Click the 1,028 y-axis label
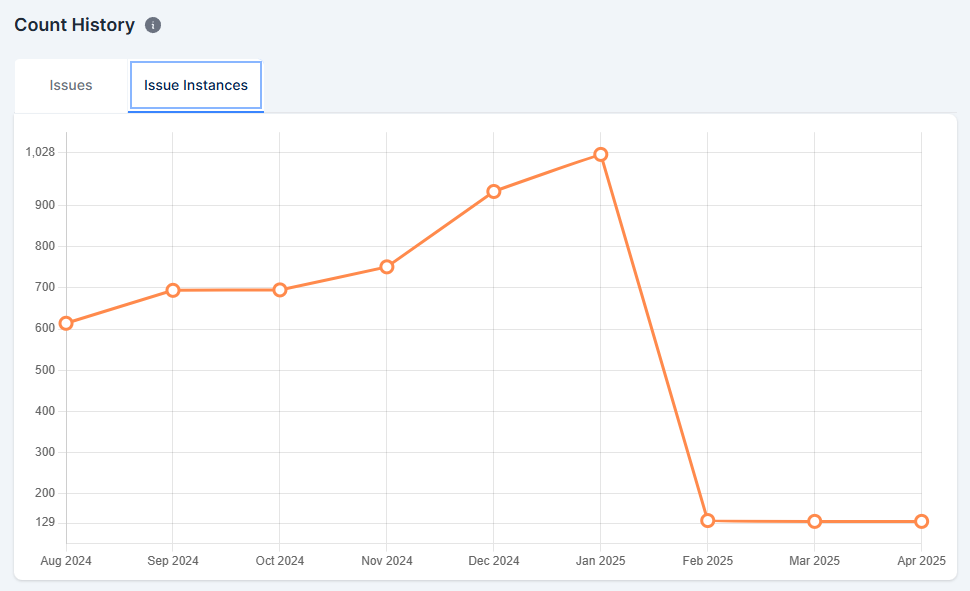This screenshot has height=591, width=970. pos(40,152)
